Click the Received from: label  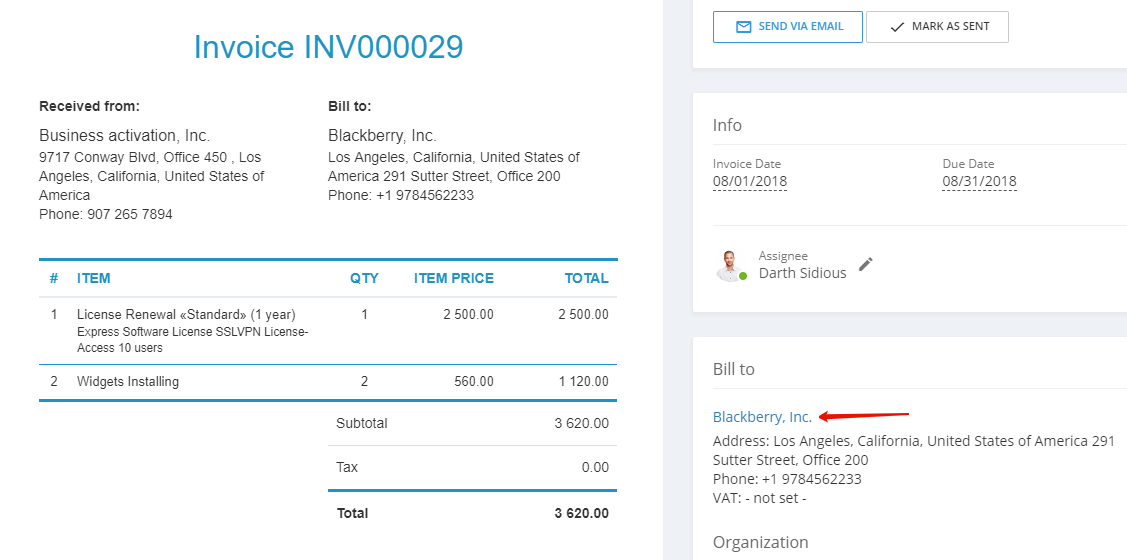(x=89, y=106)
